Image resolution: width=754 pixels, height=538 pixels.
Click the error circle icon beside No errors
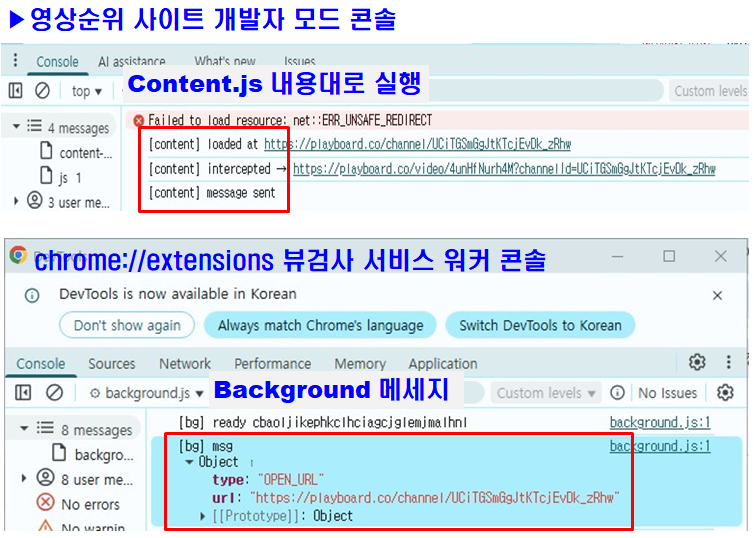click(45, 502)
